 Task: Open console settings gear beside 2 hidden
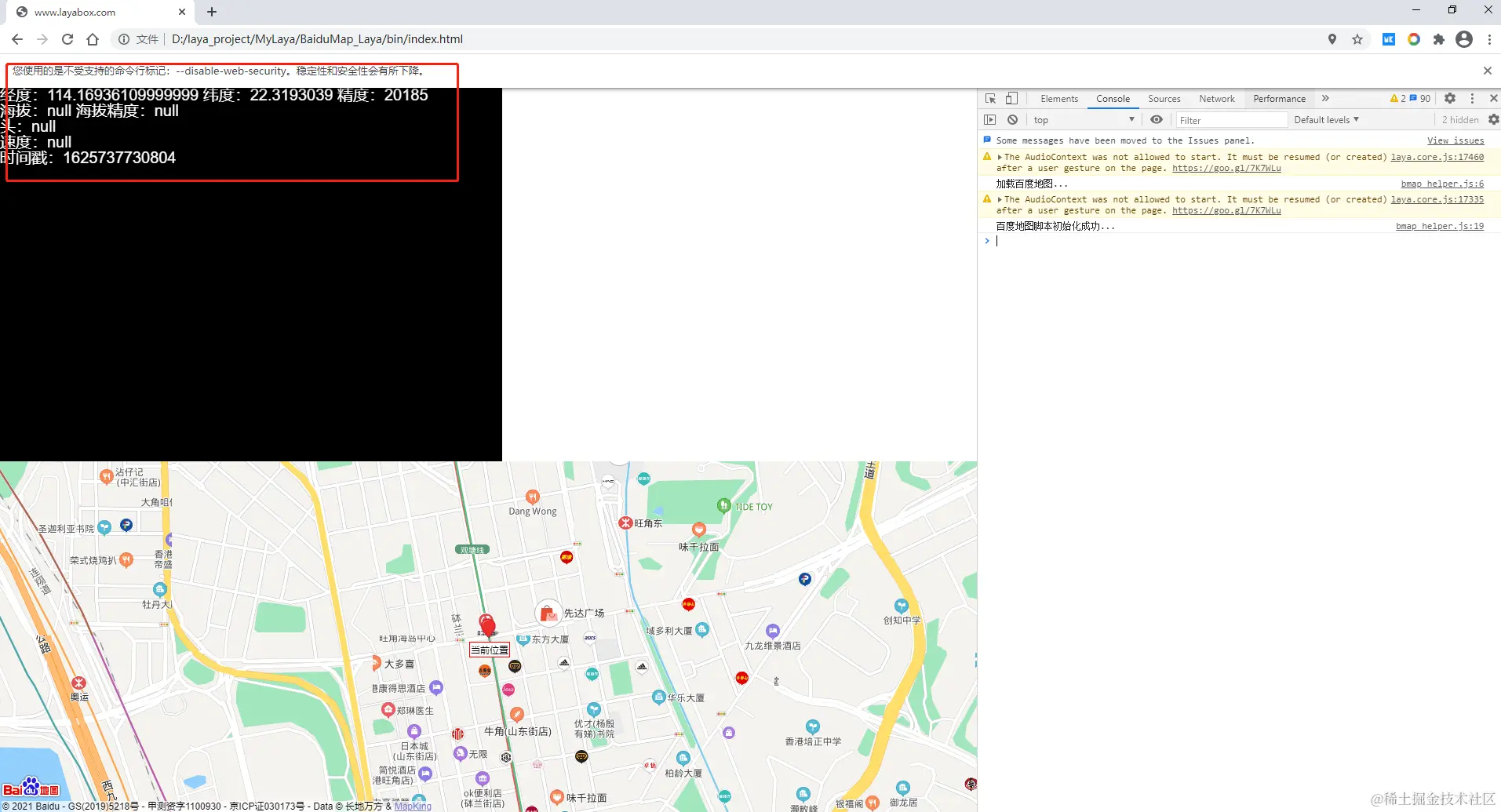click(x=1493, y=120)
